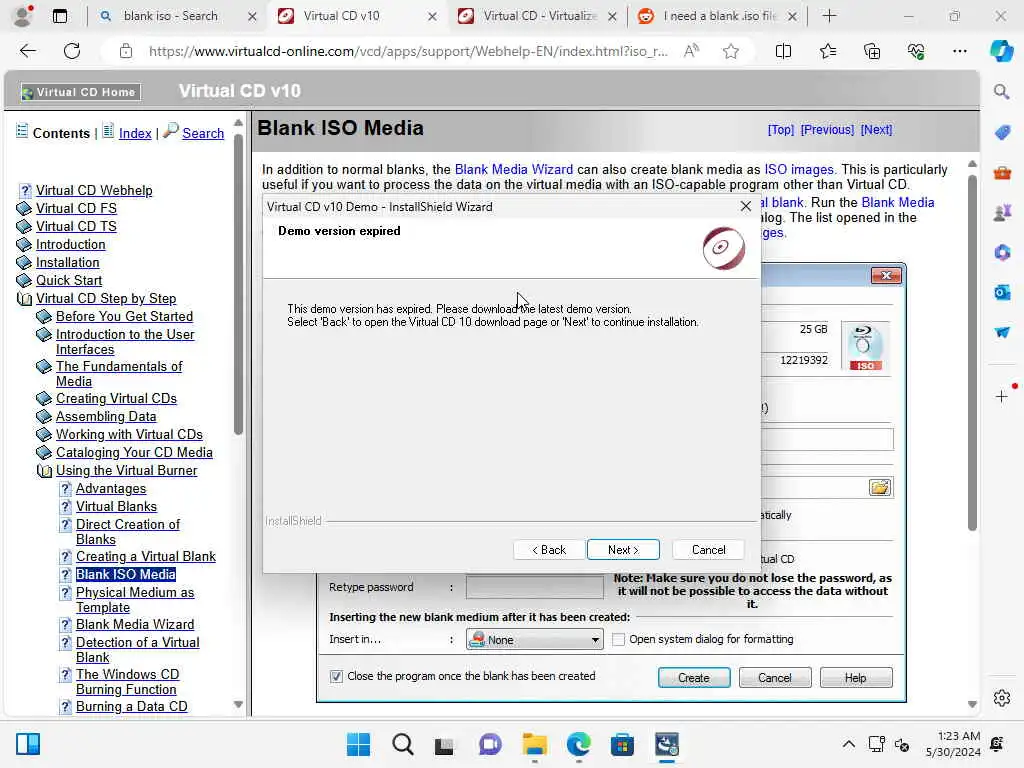Open the Search tab in help
Image resolution: width=1024 pixels, height=768 pixels.
(x=202, y=133)
